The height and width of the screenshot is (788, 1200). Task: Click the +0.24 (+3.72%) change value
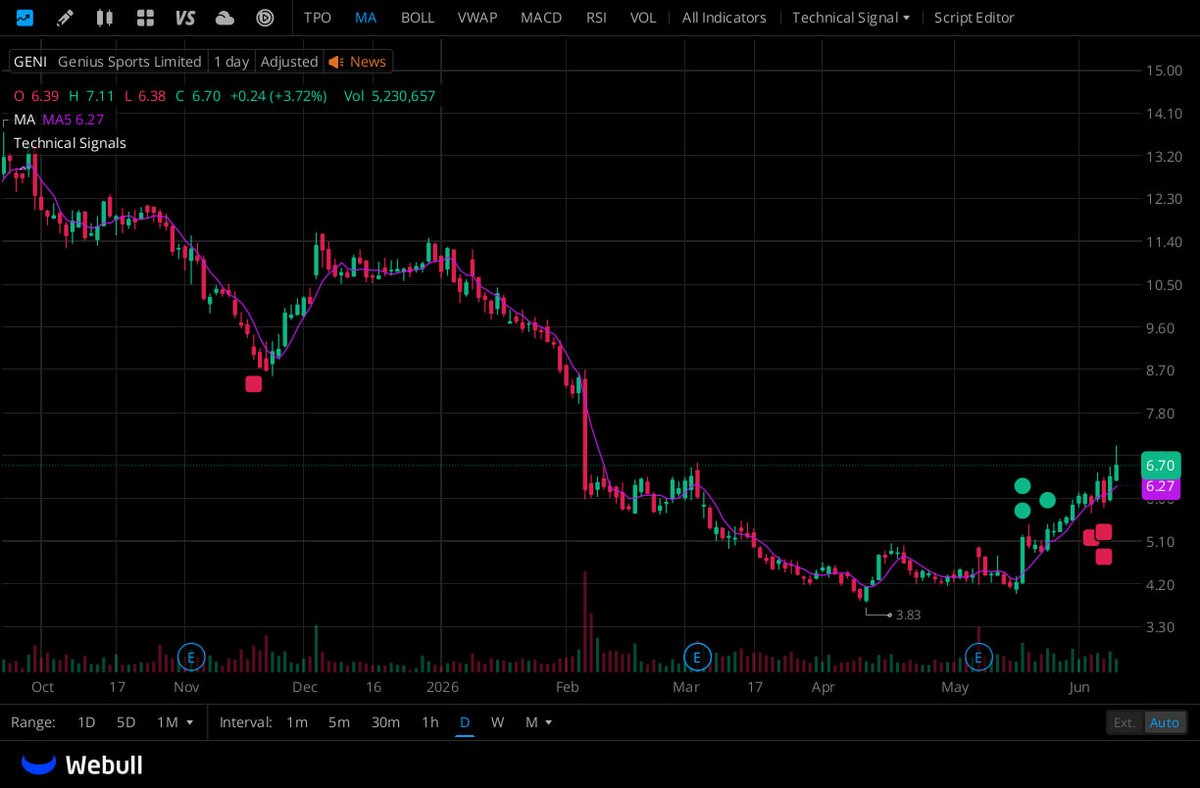pyautogui.click(x=278, y=96)
